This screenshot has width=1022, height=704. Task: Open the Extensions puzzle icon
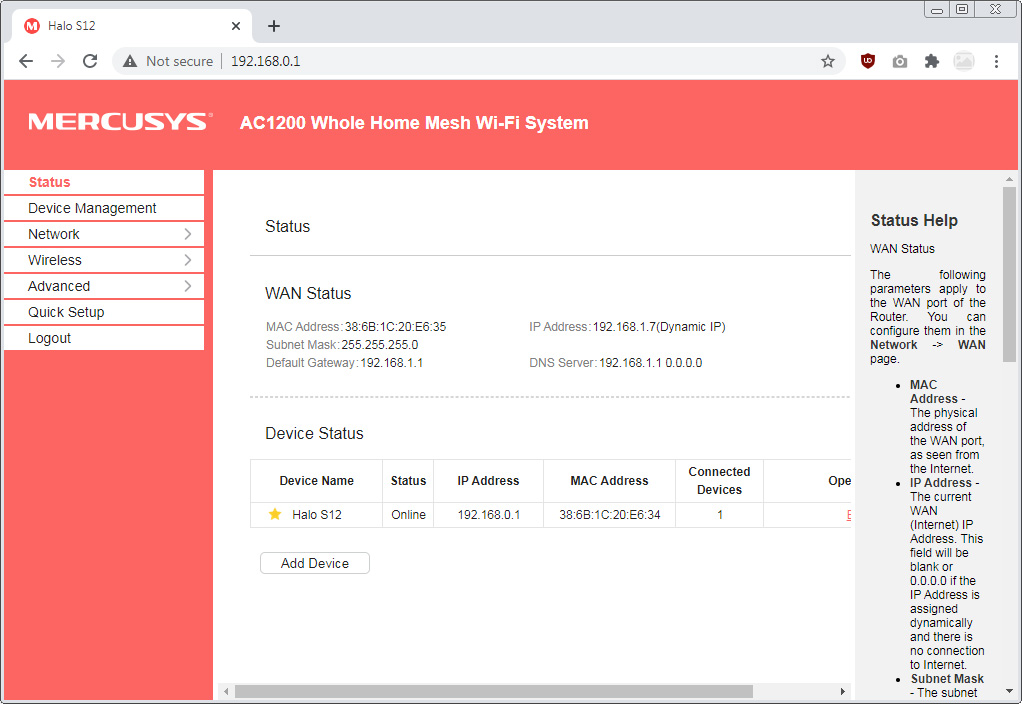[x=932, y=61]
